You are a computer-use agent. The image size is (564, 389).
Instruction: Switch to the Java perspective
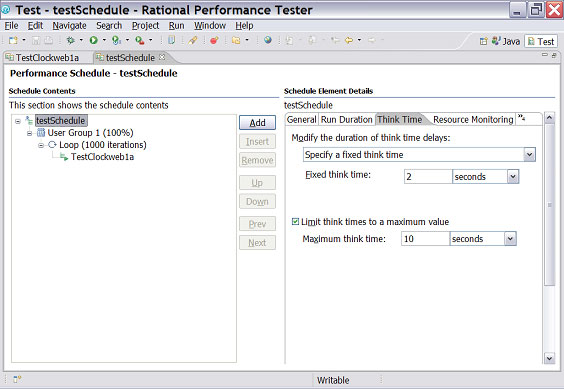(506, 41)
